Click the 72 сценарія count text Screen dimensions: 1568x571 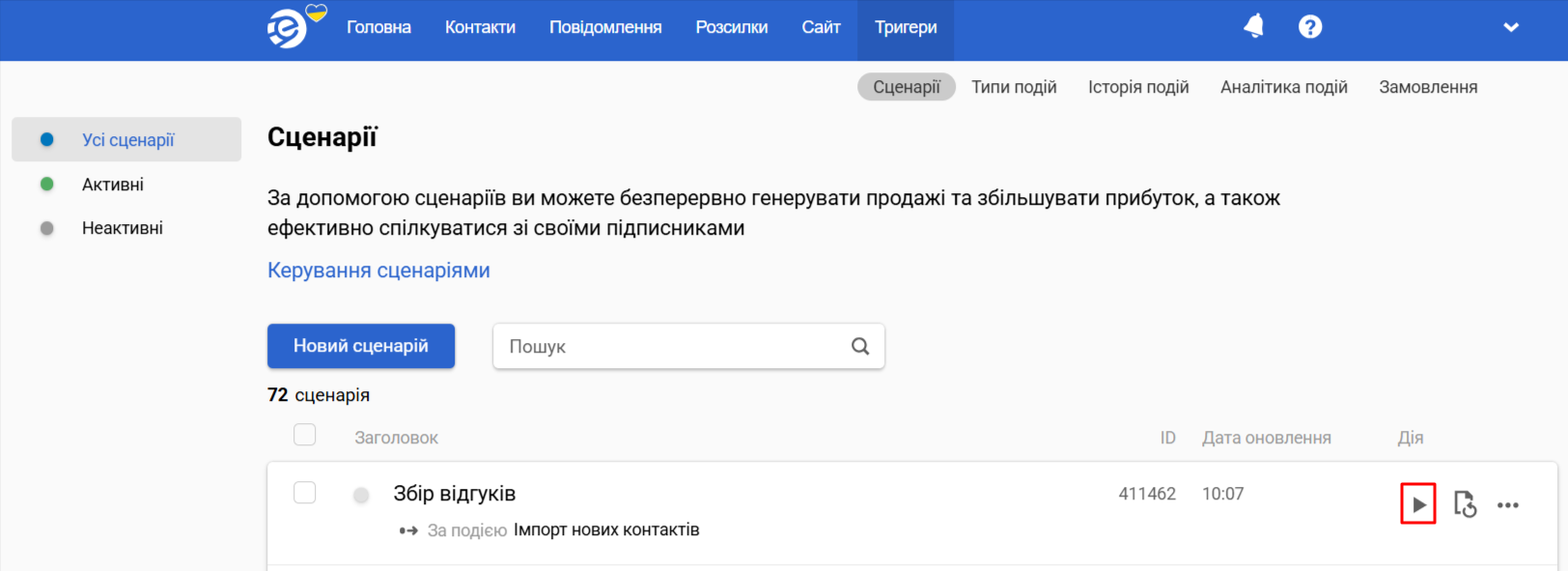pyautogui.click(x=319, y=395)
